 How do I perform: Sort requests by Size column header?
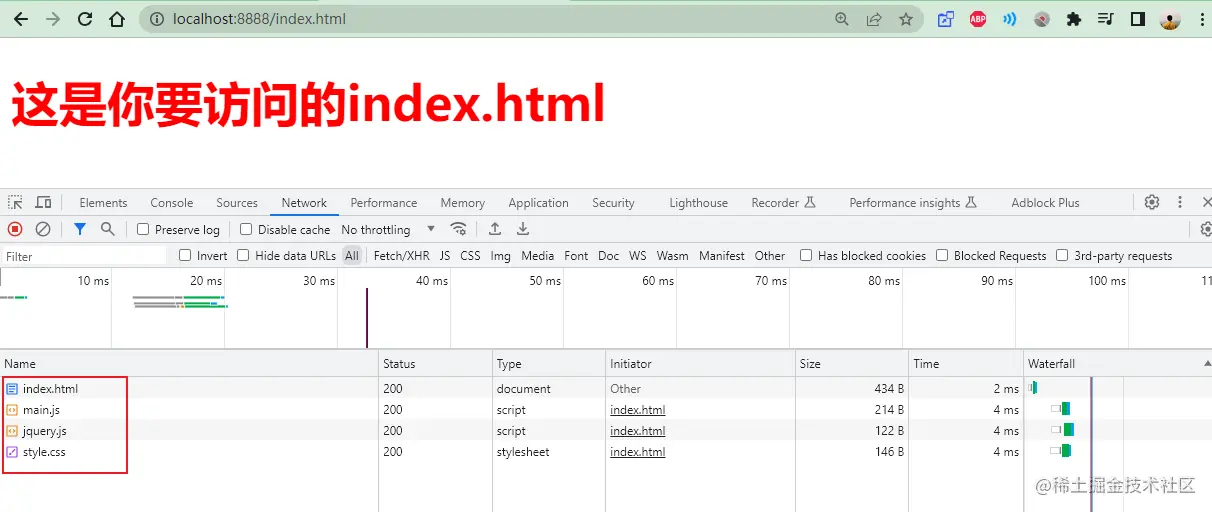pyautogui.click(x=852, y=363)
